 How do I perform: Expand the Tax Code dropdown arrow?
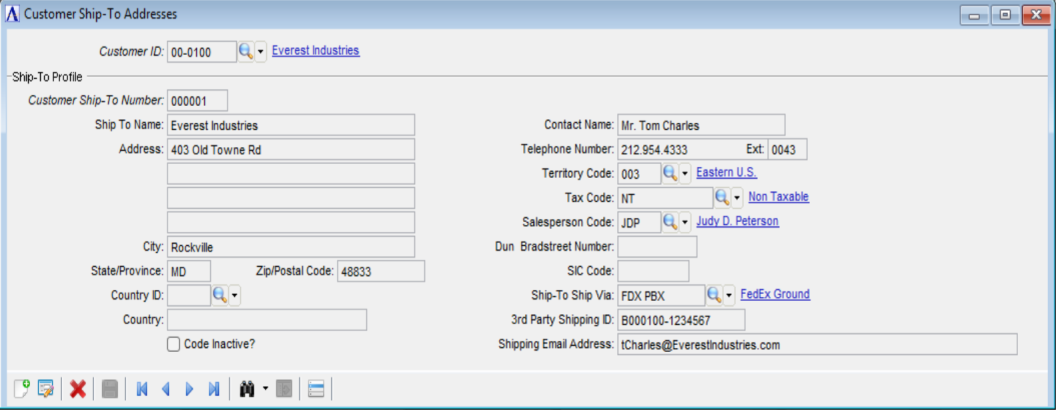click(737, 198)
